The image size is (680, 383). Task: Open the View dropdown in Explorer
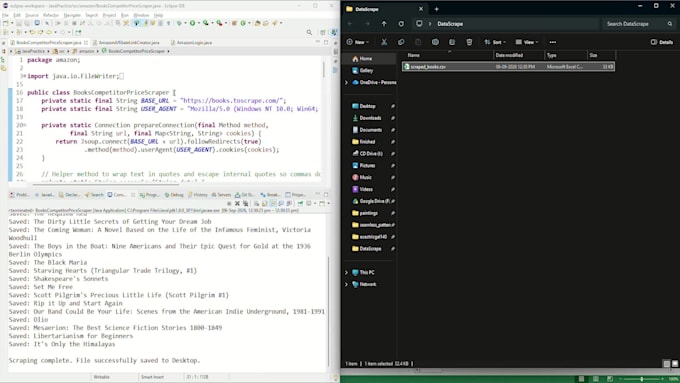(x=526, y=42)
